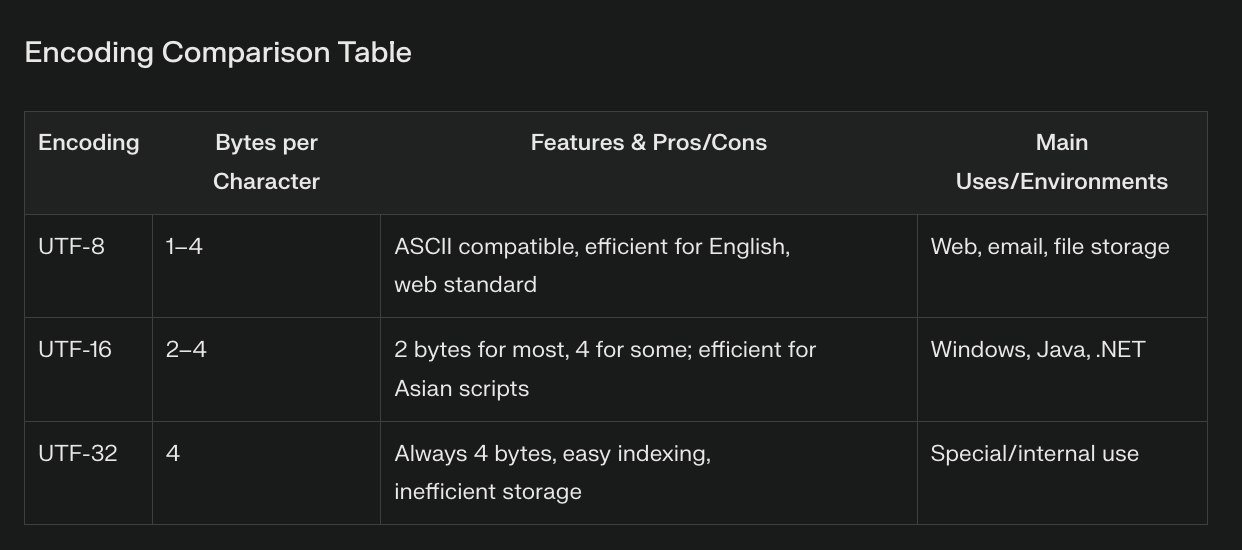Click the '.NET' text in UTF-16 row
The height and width of the screenshot is (550, 1242).
1120,350
